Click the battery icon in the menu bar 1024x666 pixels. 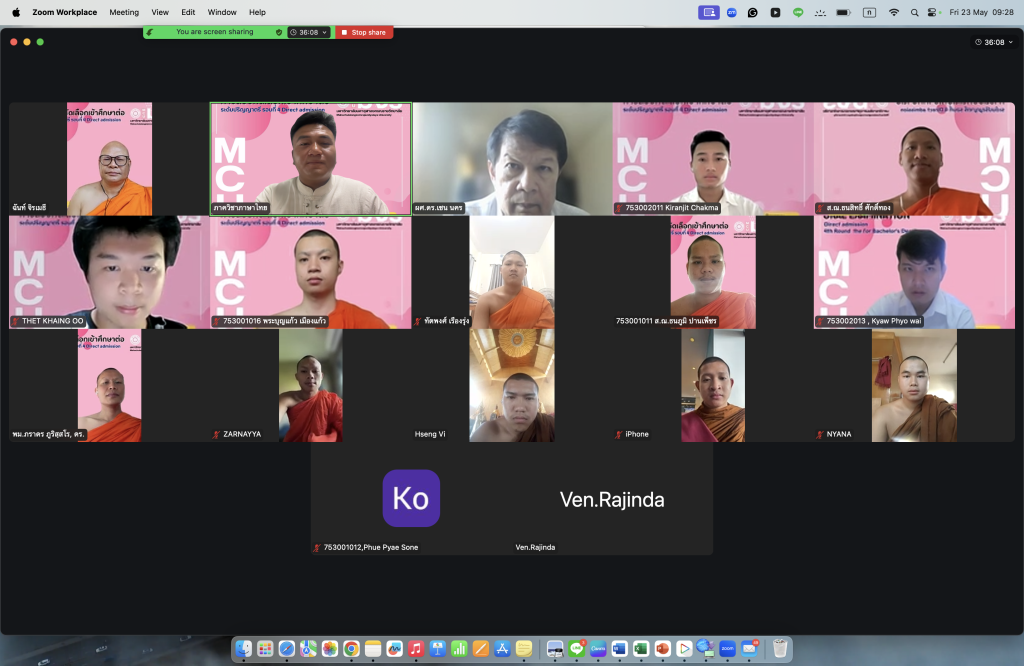pyautogui.click(x=844, y=12)
